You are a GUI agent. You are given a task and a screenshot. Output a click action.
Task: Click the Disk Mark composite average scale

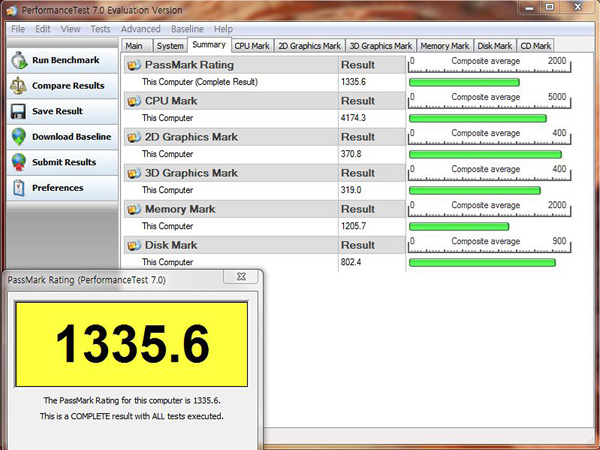[489, 245]
